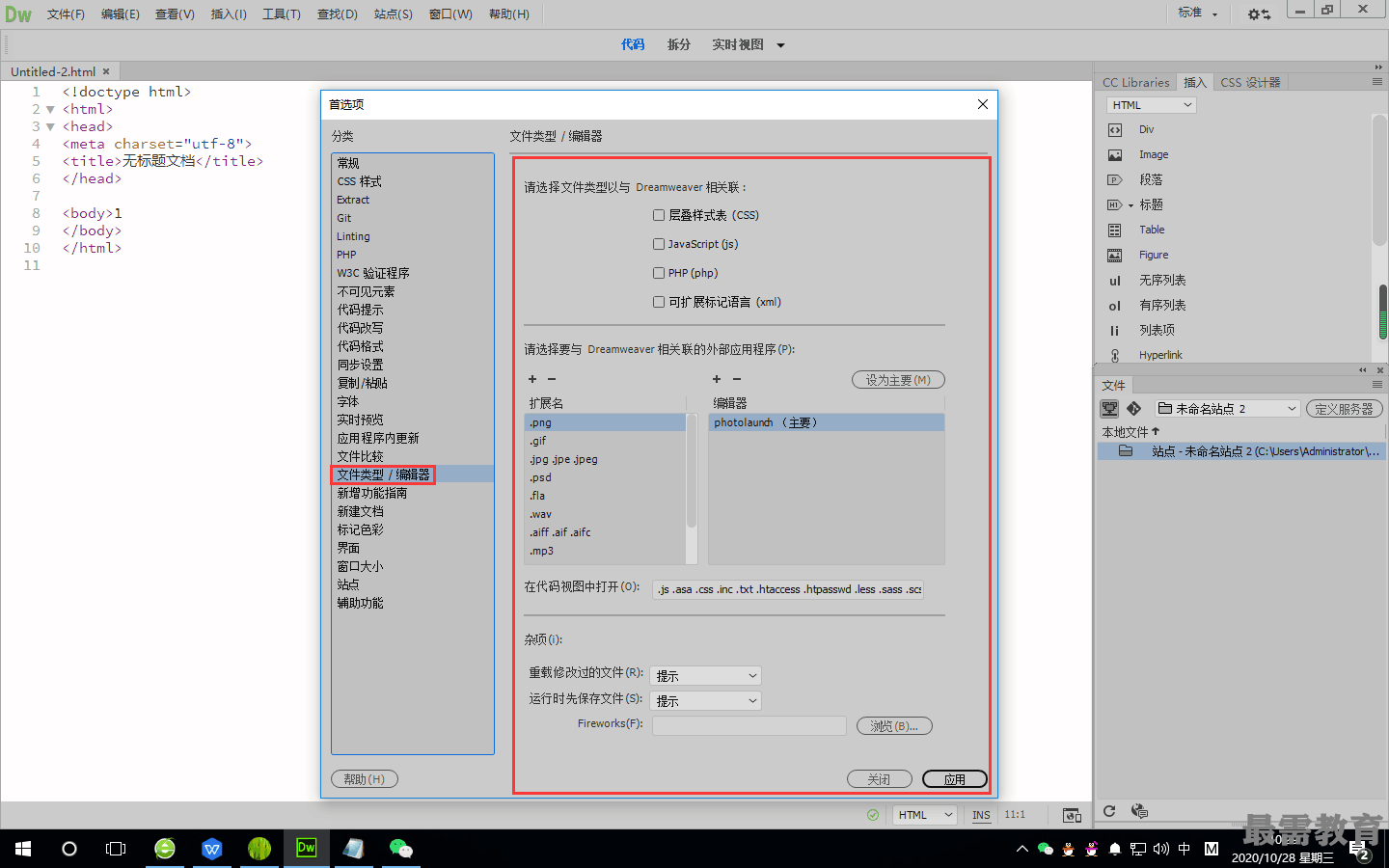Viewport: 1389px width, 868px height.
Task: Open the 编辑(E) menu
Action: 120,14
